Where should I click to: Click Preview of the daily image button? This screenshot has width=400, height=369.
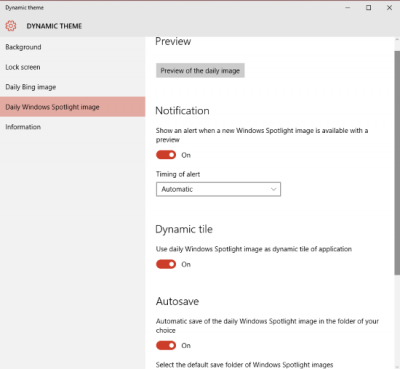[x=200, y=71]
